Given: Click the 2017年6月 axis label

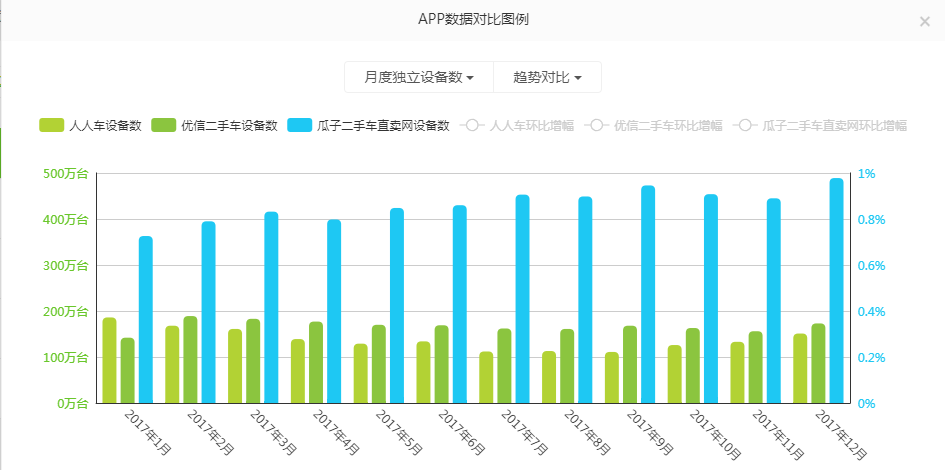Looking at the screenshot, I should pyautogui.click(x=462, y=432).
